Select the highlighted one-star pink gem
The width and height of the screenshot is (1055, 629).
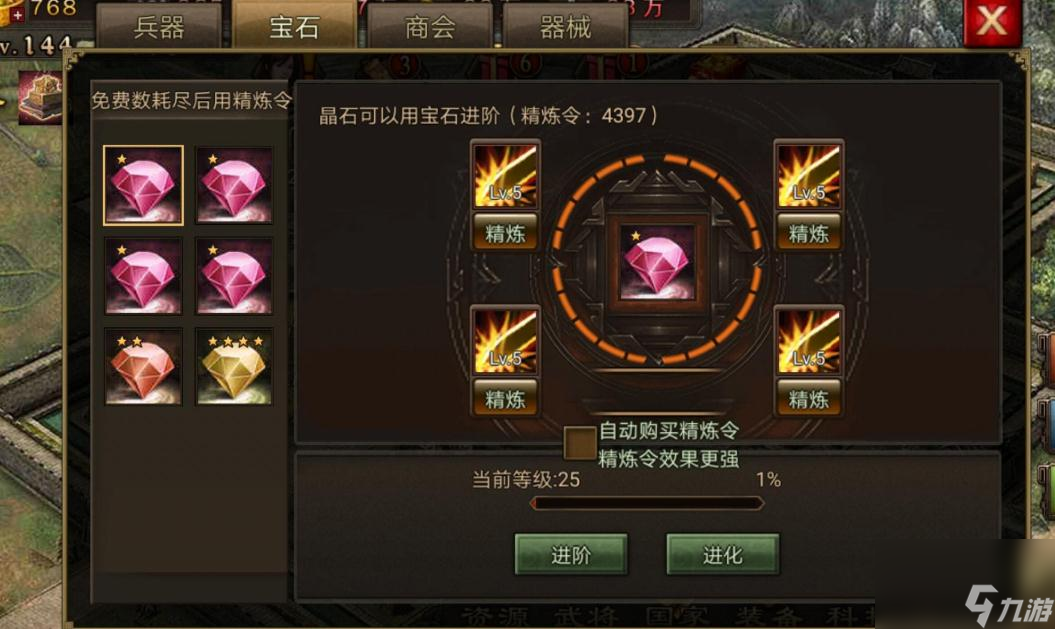(143, 185)
